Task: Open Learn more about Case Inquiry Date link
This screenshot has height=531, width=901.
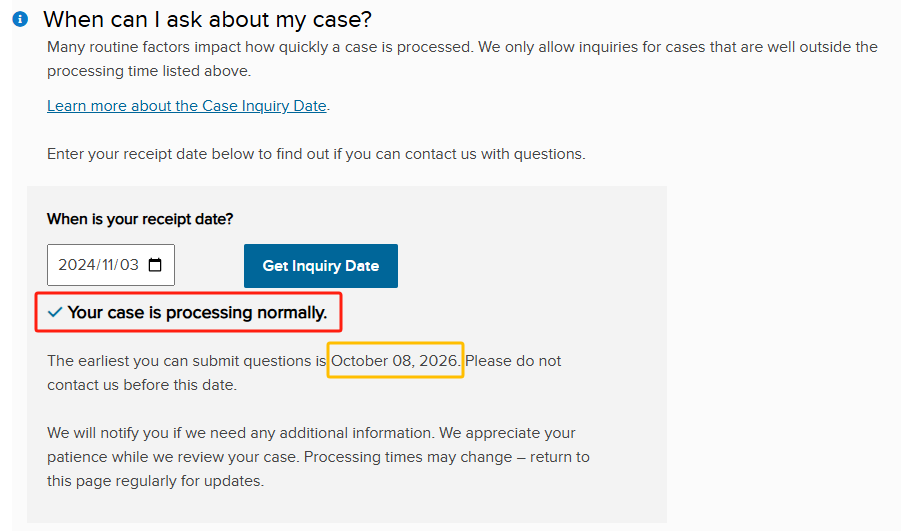Action: [x=187, y=106]
